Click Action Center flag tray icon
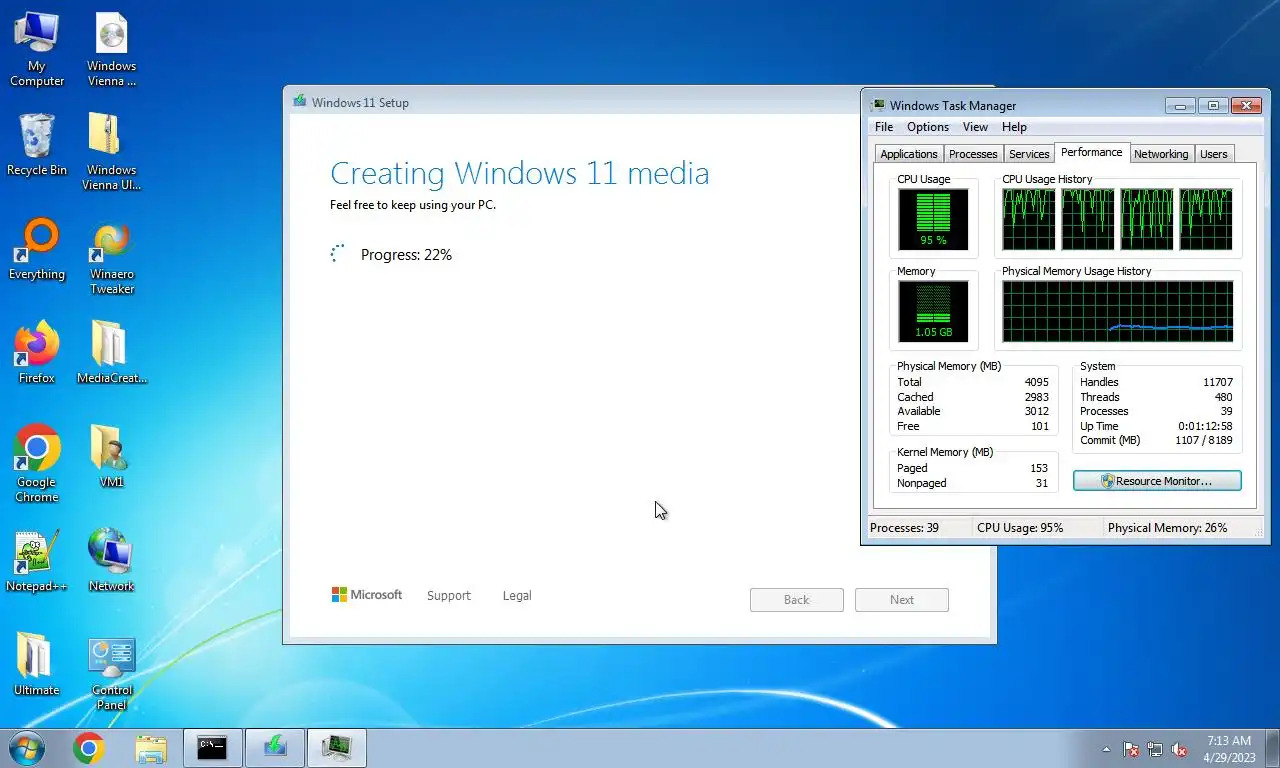1280x768 pixels. point(1131,749)
